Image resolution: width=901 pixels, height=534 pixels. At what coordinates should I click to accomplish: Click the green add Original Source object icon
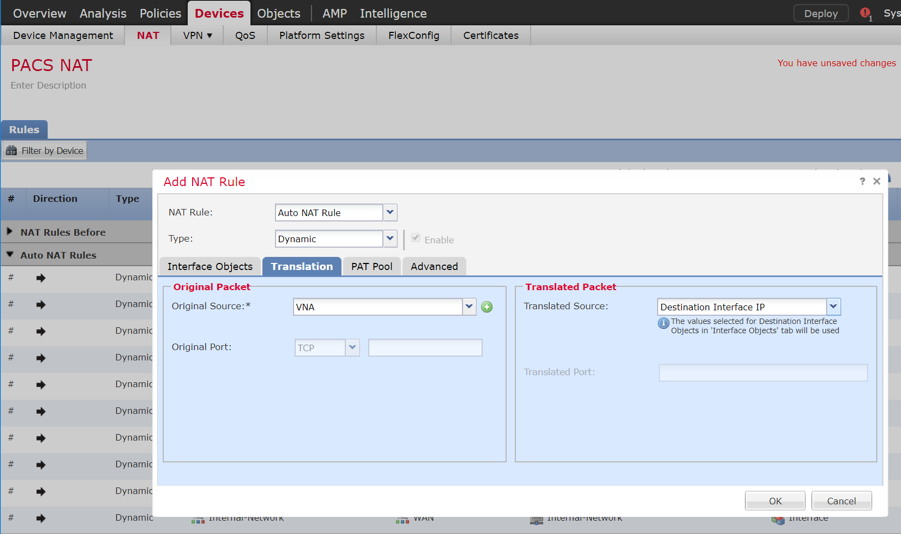click(487, 307)
